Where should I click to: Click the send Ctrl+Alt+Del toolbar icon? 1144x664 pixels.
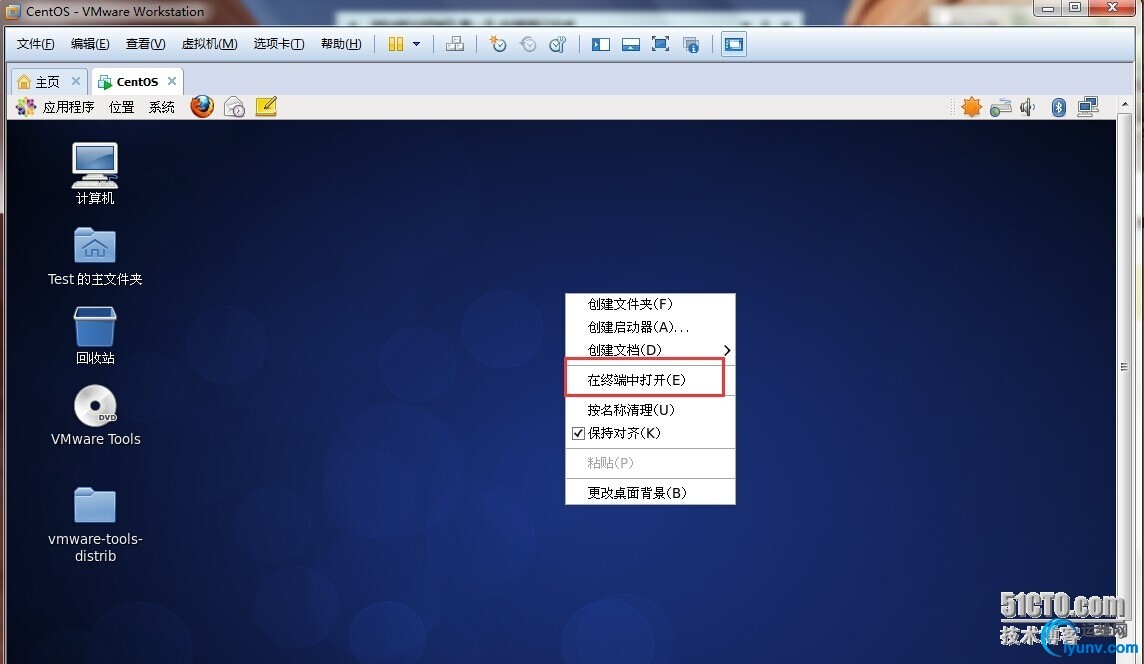click(x=455, y=45)
